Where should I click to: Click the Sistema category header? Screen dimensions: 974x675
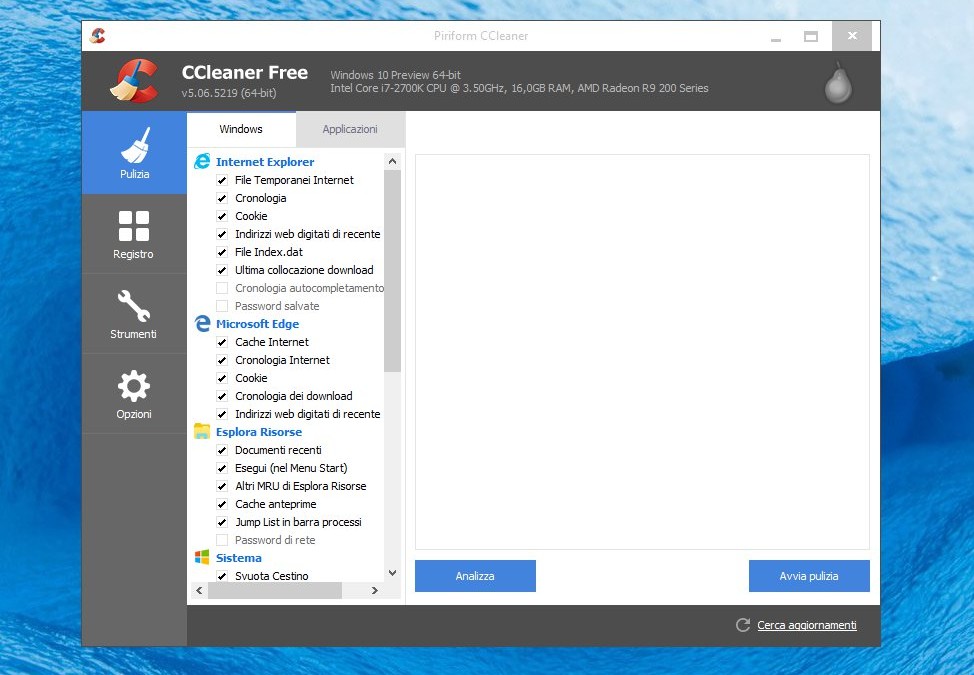pos(238,558)
